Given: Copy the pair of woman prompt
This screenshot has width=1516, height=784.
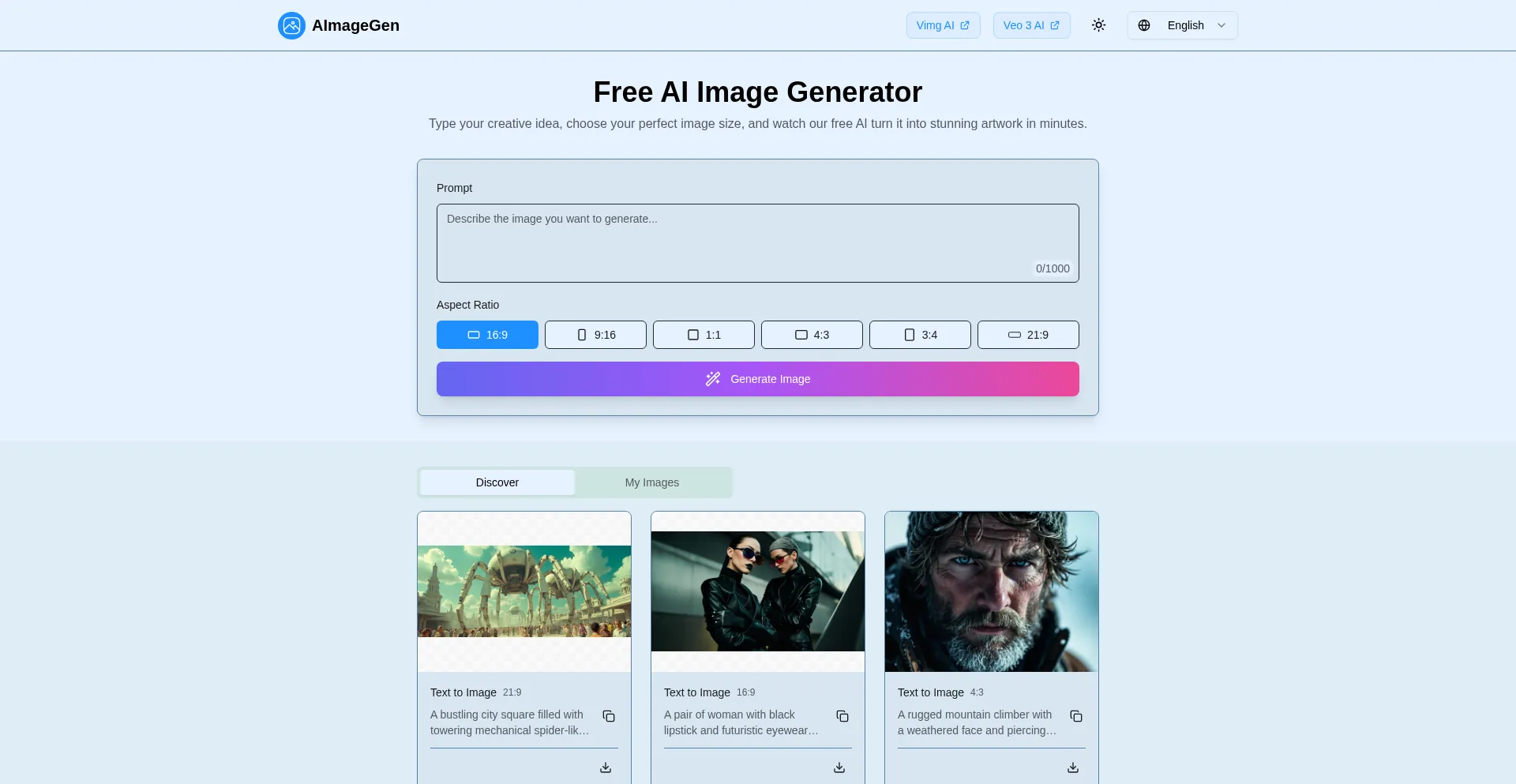Looking at the screenshot, I should point(842,716).
